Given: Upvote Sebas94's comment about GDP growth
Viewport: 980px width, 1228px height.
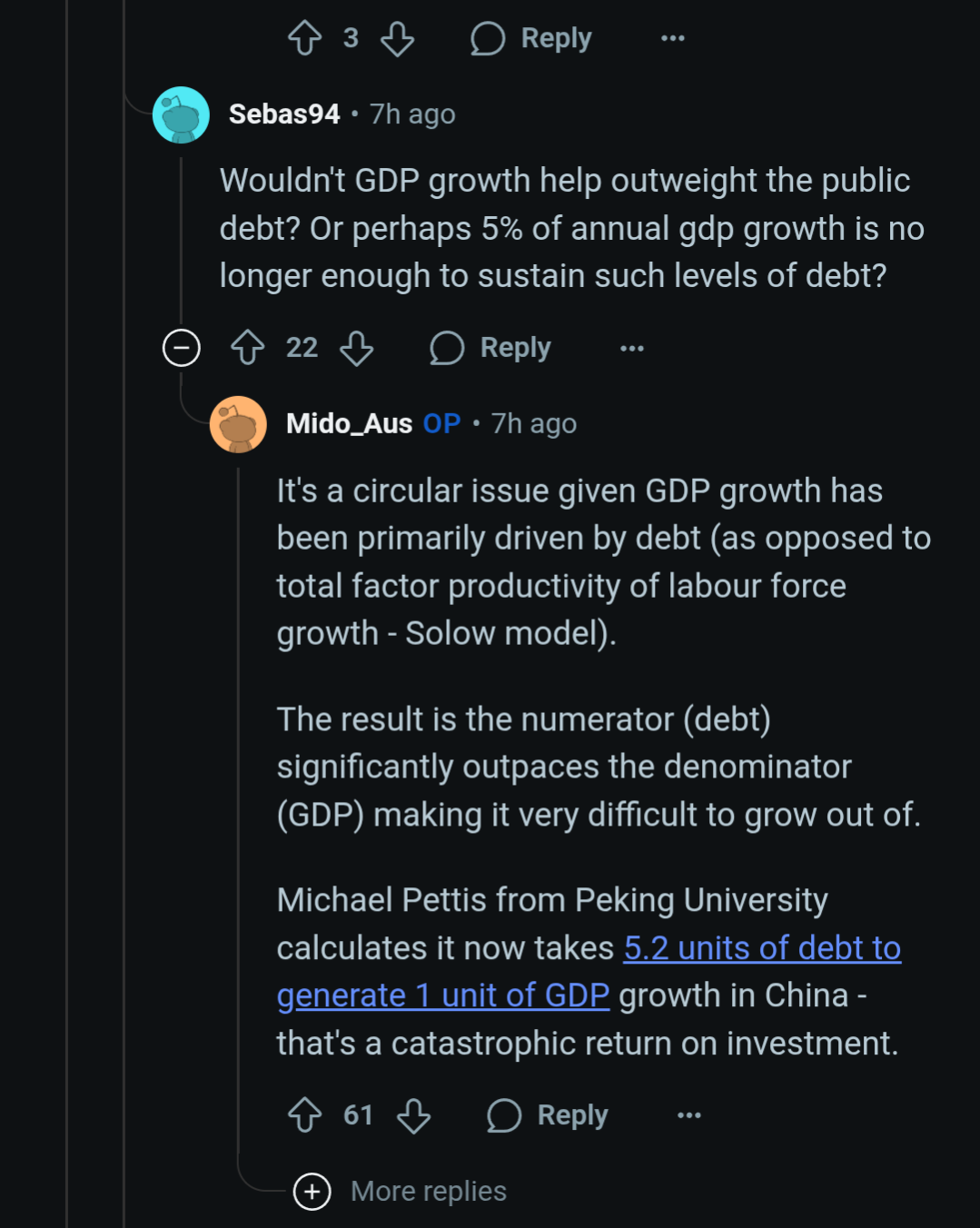Looking at the screenshot, I should (x=247, y=348).
